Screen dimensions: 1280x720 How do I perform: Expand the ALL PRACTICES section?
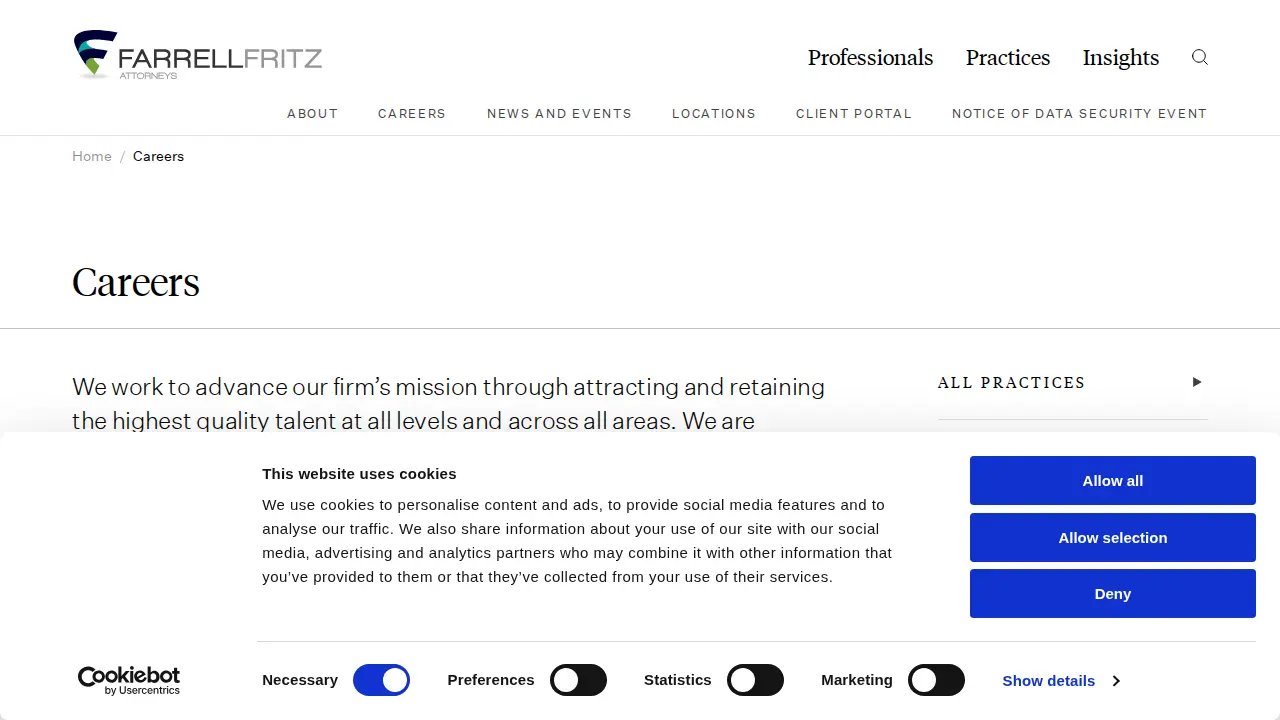(x=1072, y=383)
